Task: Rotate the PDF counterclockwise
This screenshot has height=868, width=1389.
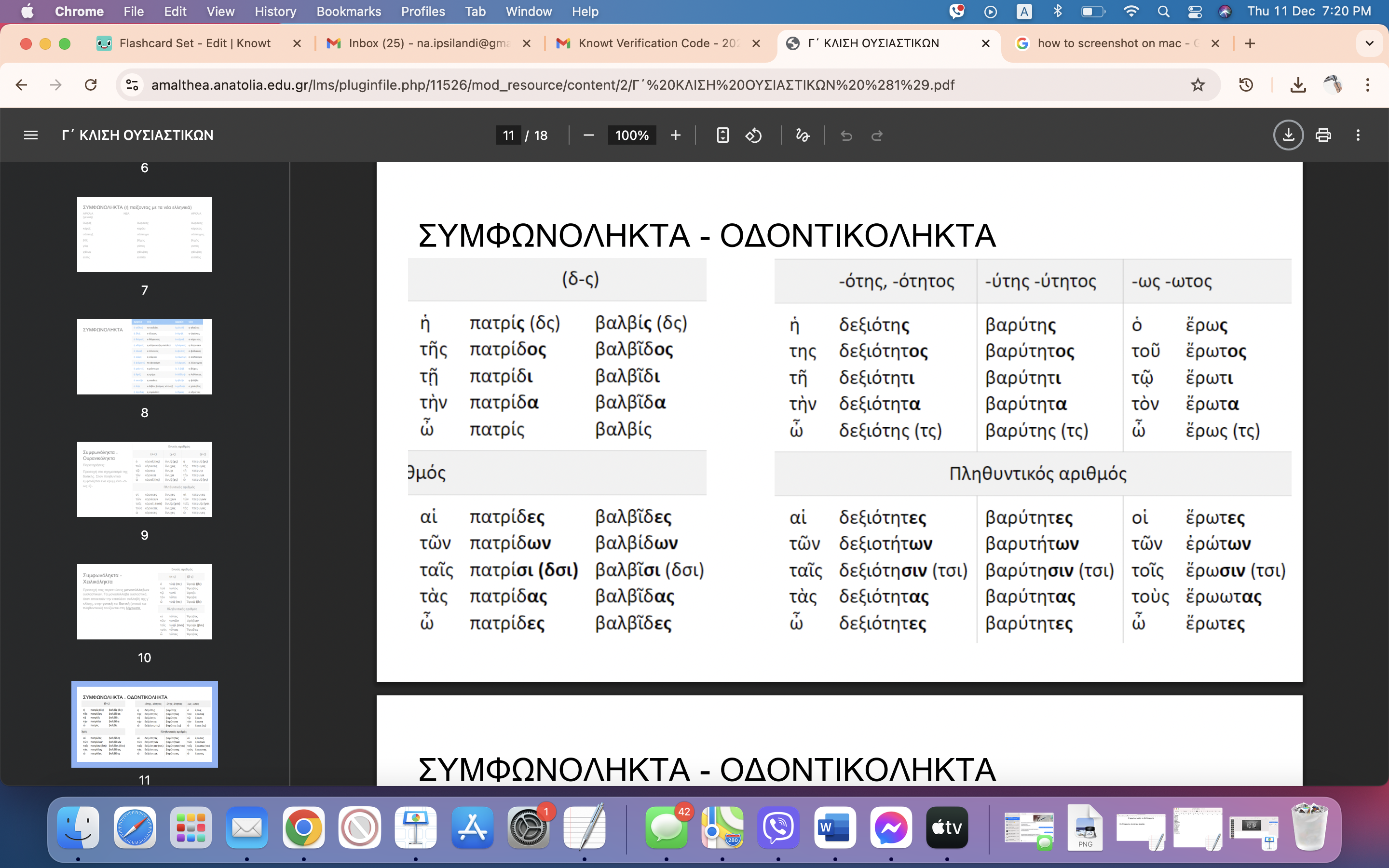Action: 754,136
